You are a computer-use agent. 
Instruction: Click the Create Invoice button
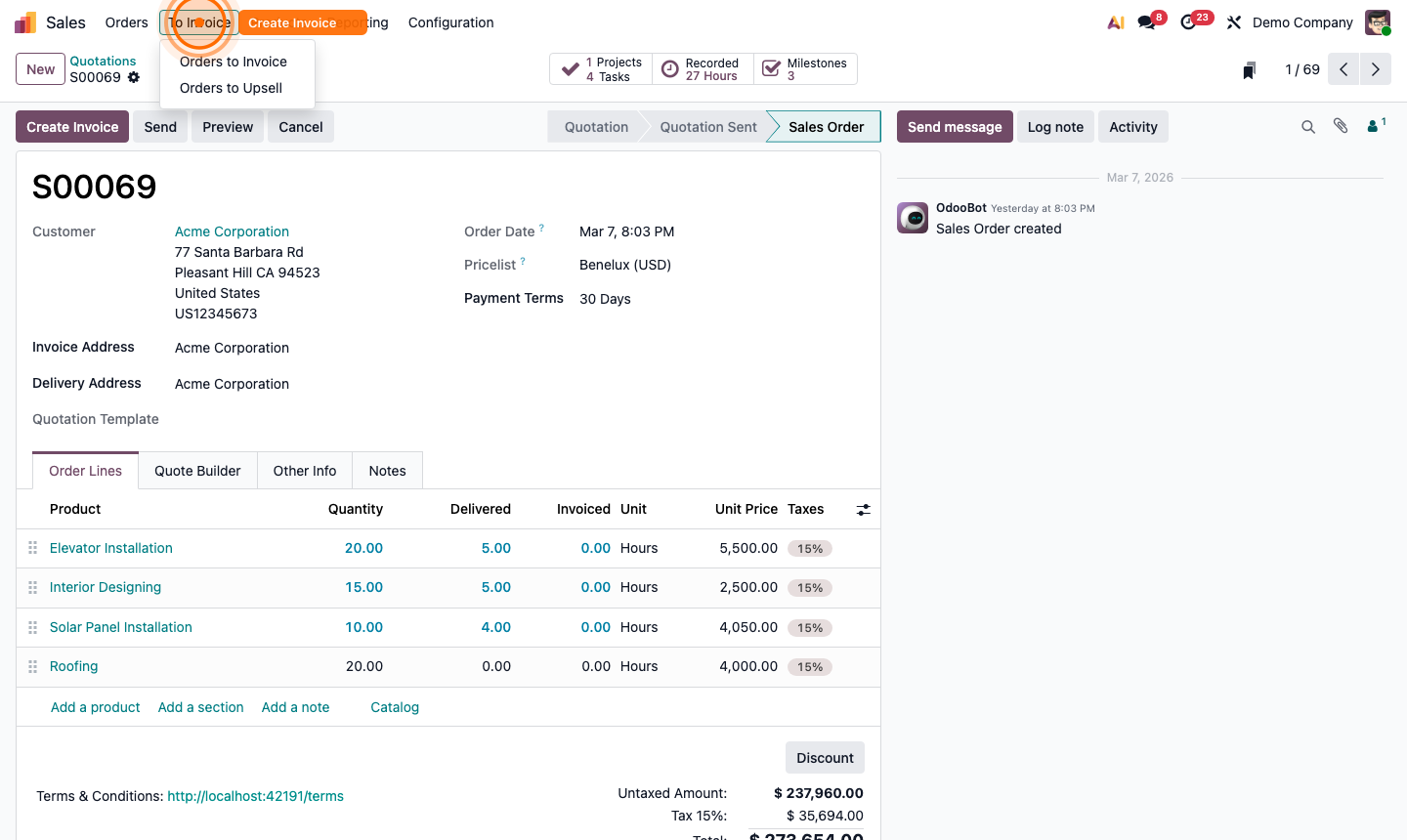(x=71, y=126)
